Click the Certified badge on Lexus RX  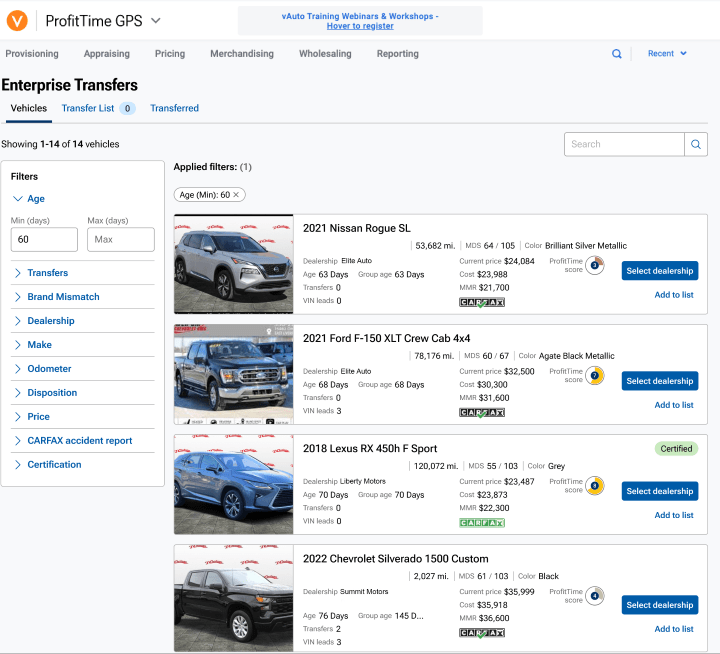click(x=676, y=449)
